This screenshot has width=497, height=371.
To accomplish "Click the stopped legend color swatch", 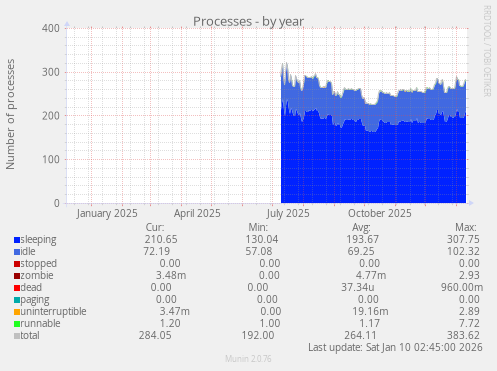I will click(17, 264).
